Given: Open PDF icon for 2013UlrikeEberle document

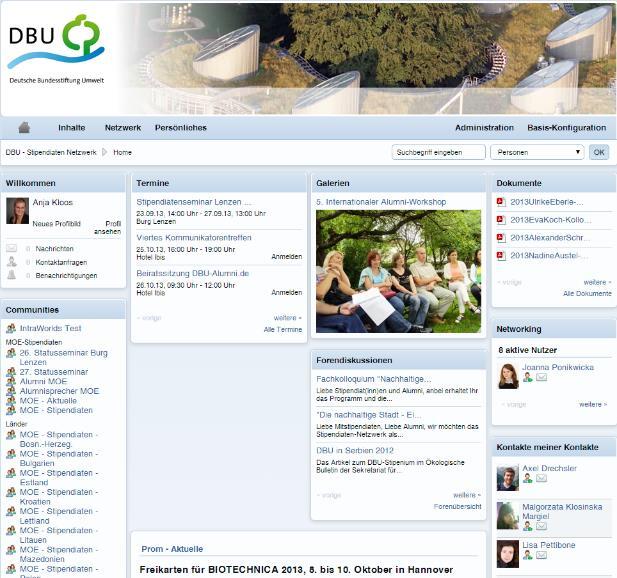Looking at the screenshot, I should 502,202.
